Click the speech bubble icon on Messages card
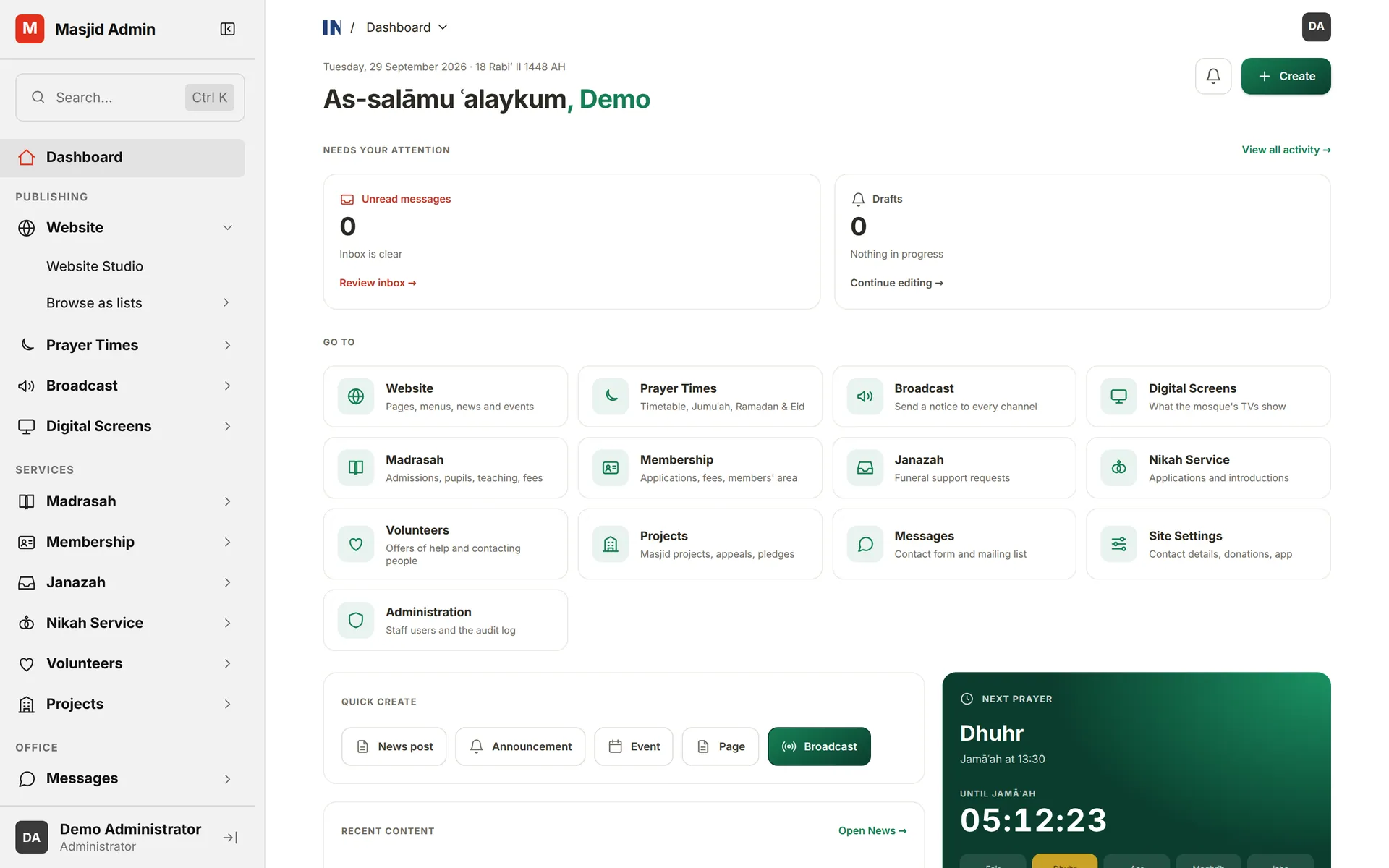This screenshot has height=868, width=1389. pos(865,544)
